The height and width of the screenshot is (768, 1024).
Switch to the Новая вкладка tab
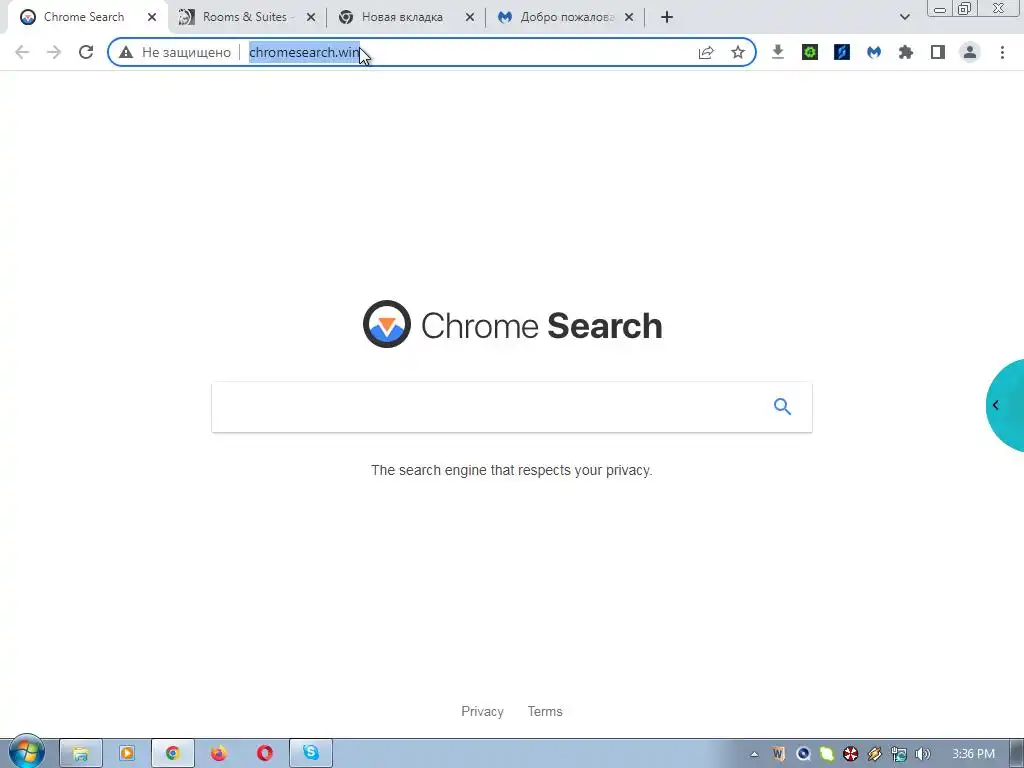click(402, 17)
